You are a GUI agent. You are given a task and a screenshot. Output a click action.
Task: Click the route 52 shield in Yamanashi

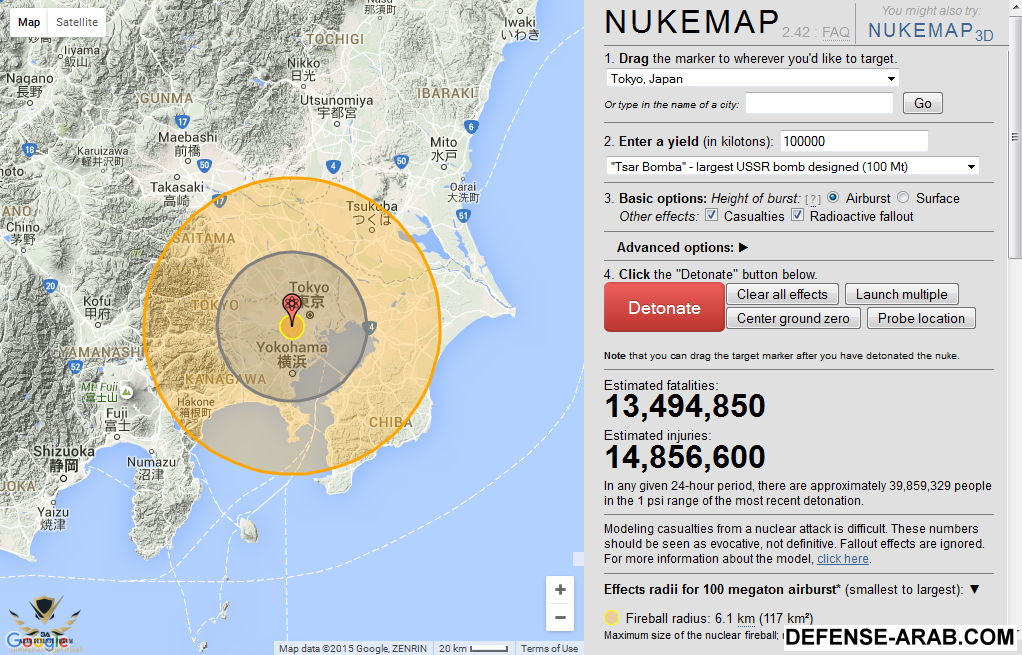pos(76,367)
